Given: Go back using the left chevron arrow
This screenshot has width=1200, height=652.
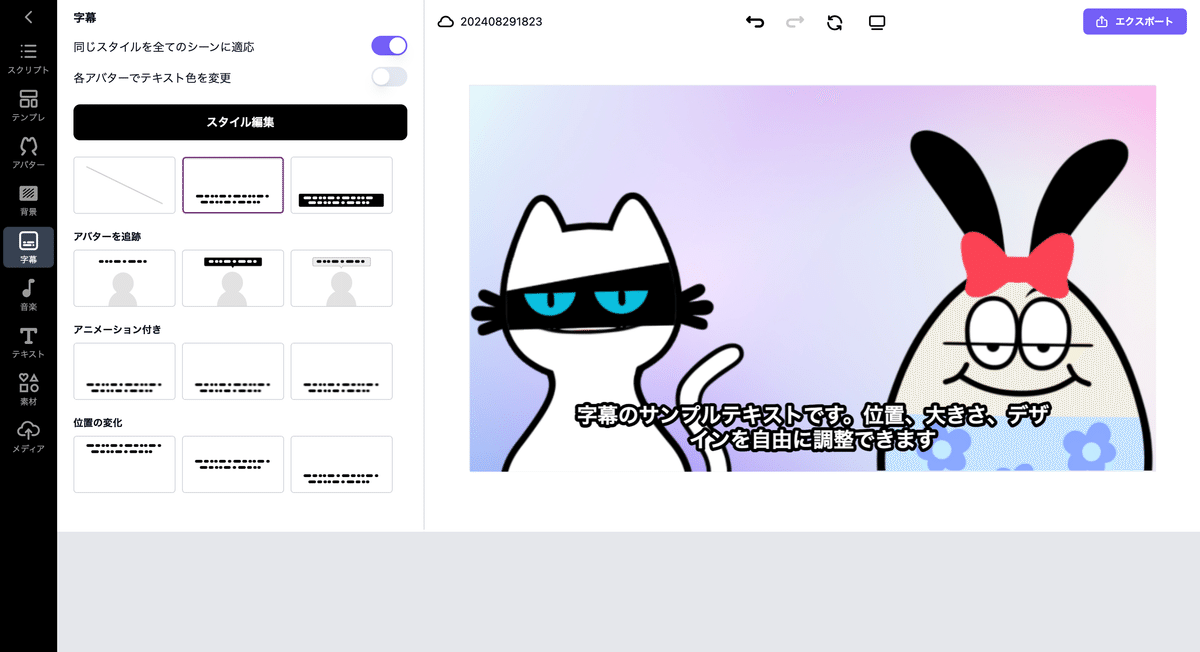Looking at the screenshot, I should tap(28, 17).
